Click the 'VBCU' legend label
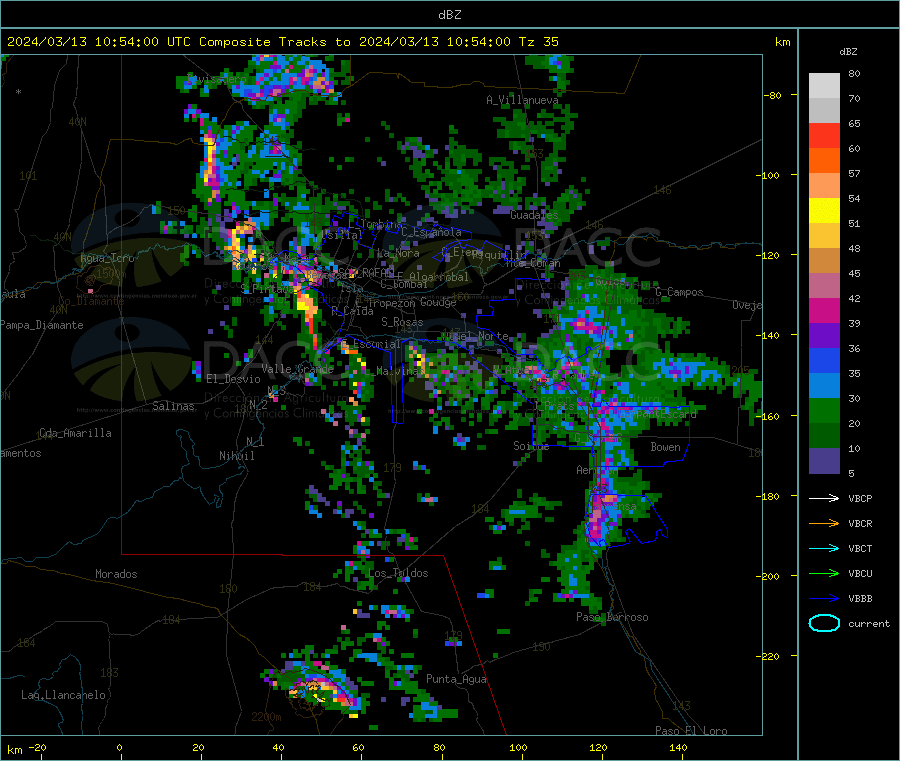The image size is (900, 761). [860, 573]
